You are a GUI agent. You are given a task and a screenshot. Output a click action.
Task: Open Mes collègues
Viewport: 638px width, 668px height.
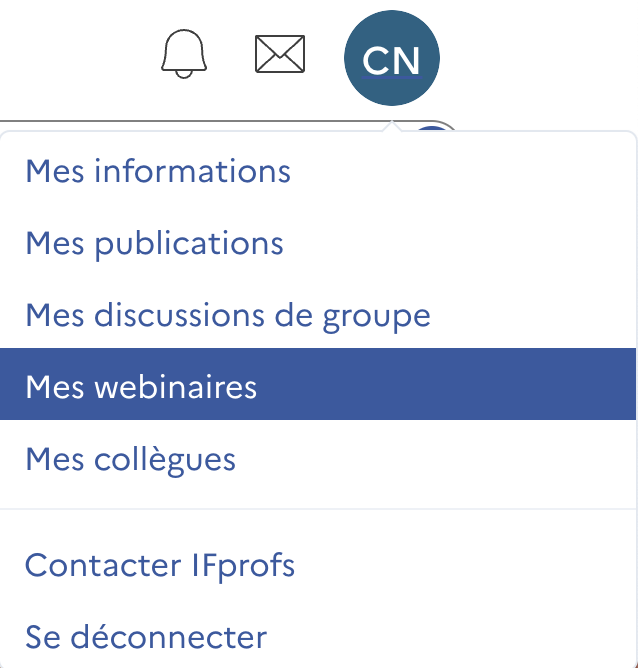131,460
